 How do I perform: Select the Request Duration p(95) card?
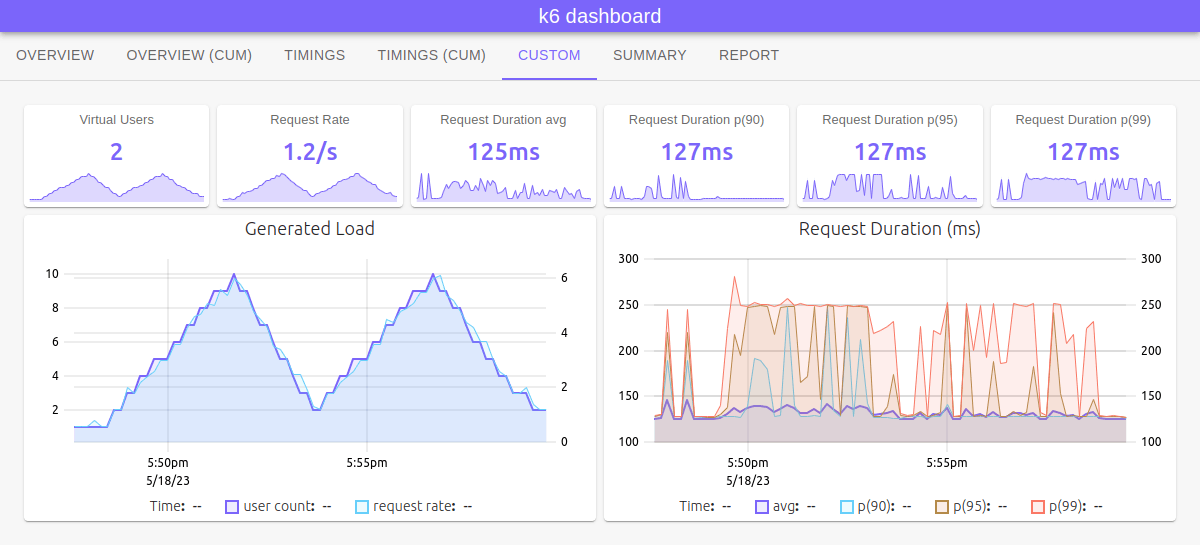[890, 156]
